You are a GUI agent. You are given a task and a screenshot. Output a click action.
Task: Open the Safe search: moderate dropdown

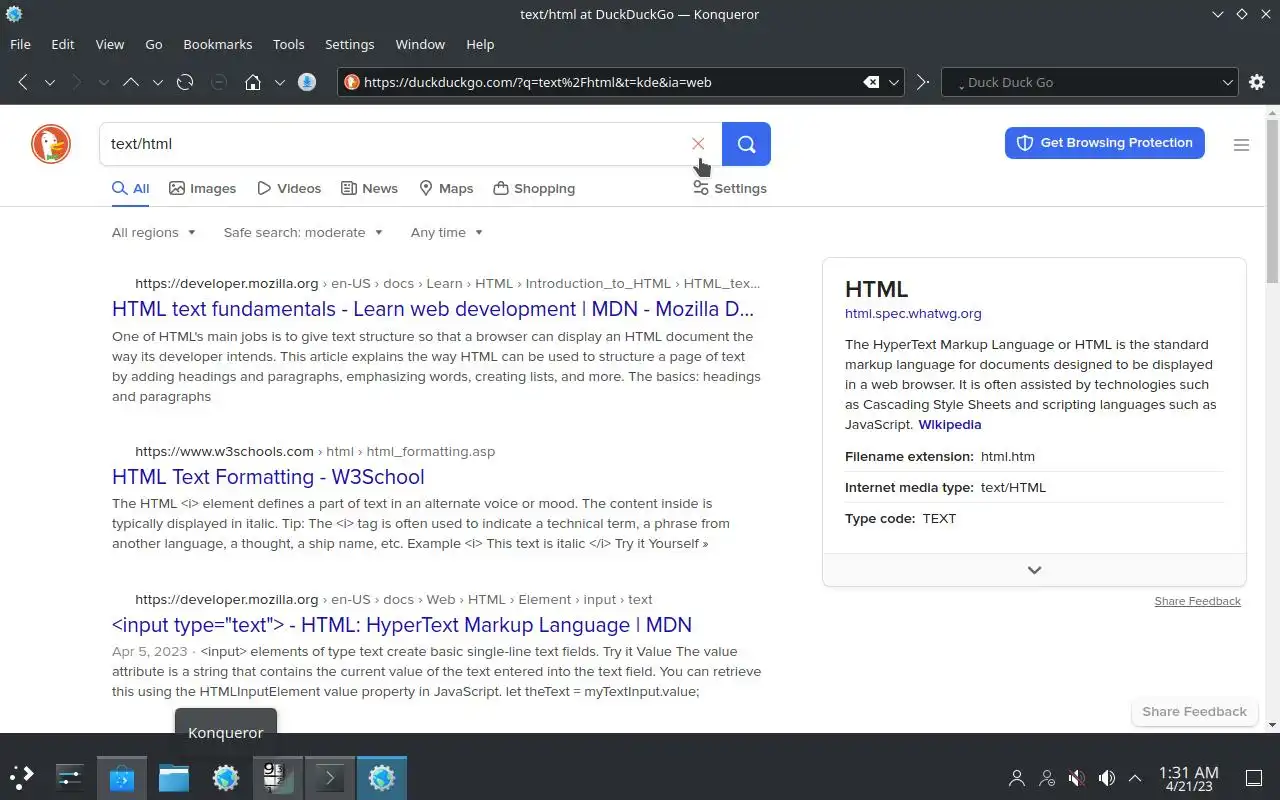[x=303, y=232]
